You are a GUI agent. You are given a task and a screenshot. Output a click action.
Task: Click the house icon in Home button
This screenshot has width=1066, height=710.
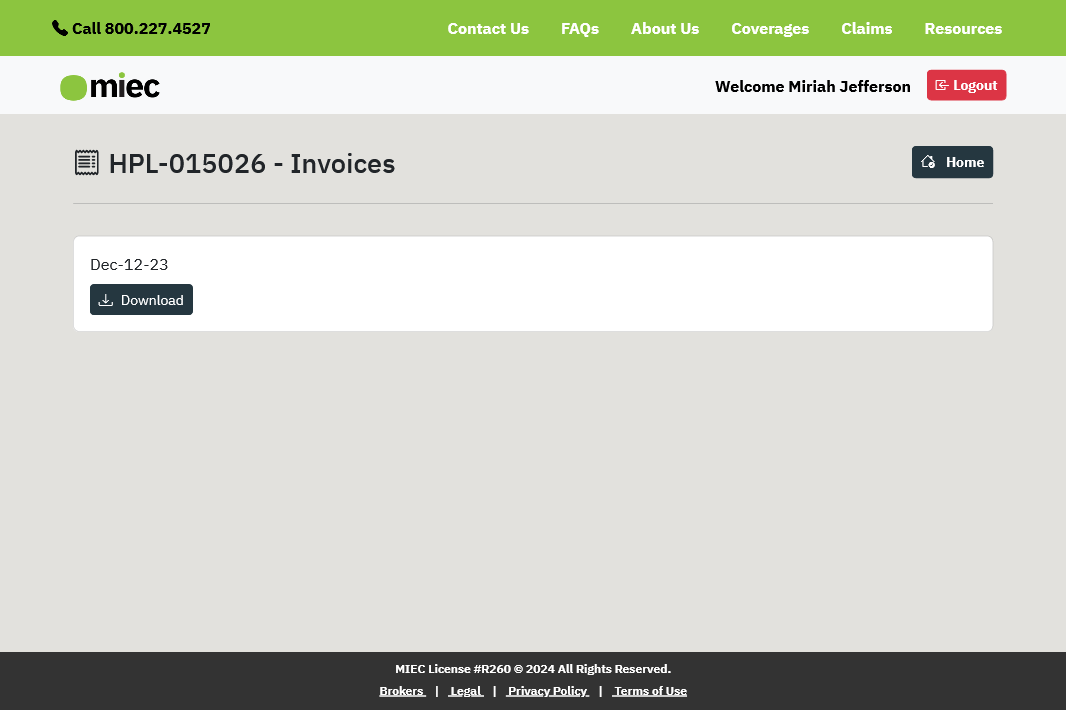pos(928,162)
